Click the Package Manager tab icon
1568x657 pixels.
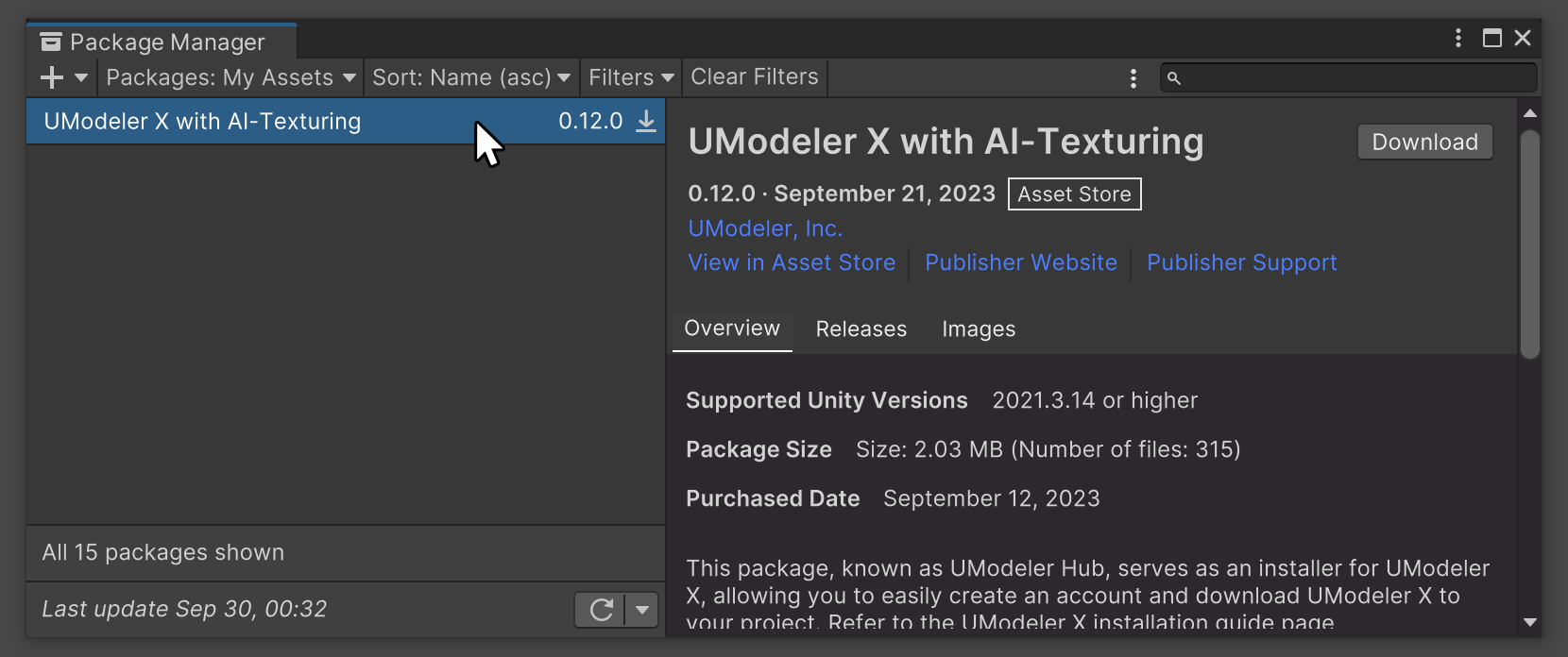pyautogui.click(x=51, y=42)
